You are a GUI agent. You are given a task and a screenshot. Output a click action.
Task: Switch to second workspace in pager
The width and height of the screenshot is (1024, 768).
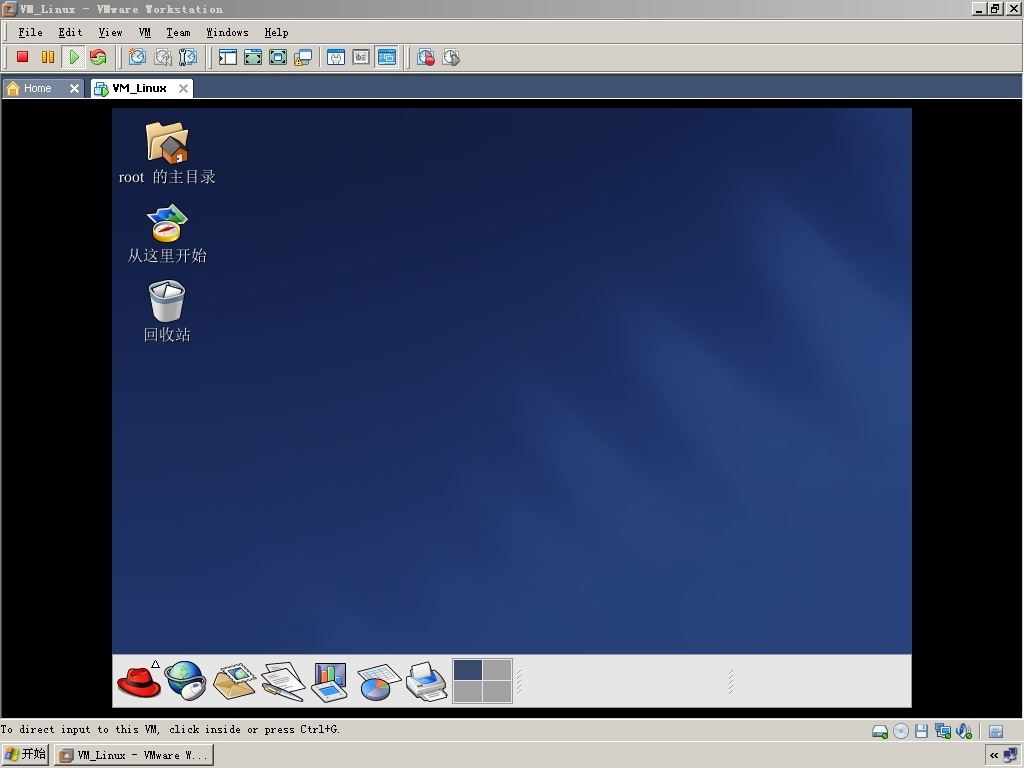[x=497, y=669]
